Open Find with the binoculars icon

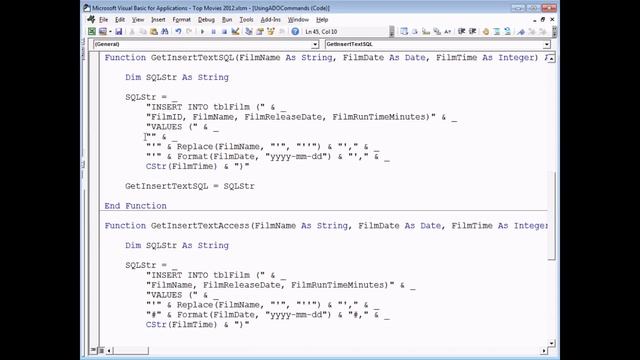pyautogui.click(x=165, y=31)
